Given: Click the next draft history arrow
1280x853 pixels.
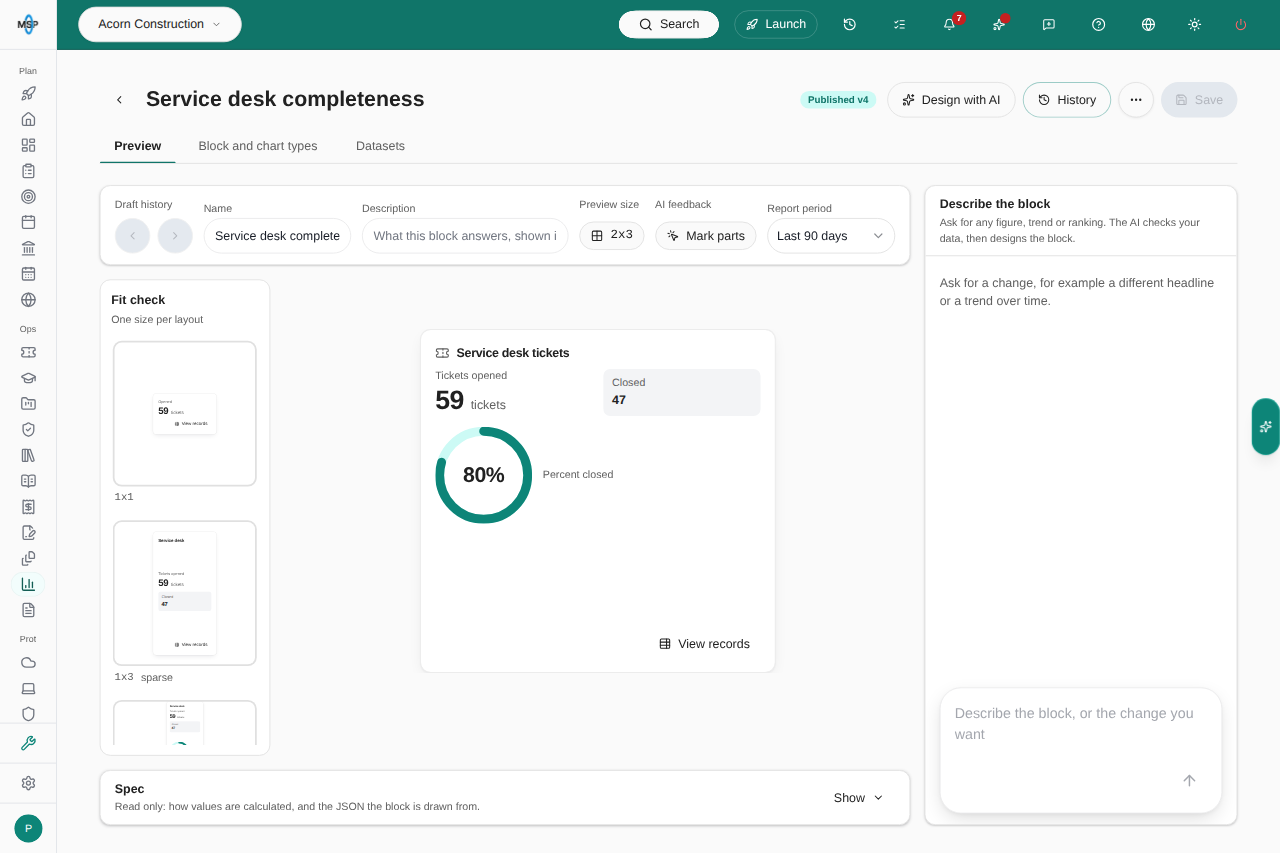Looking at the screenshot, I should point(175,235).
